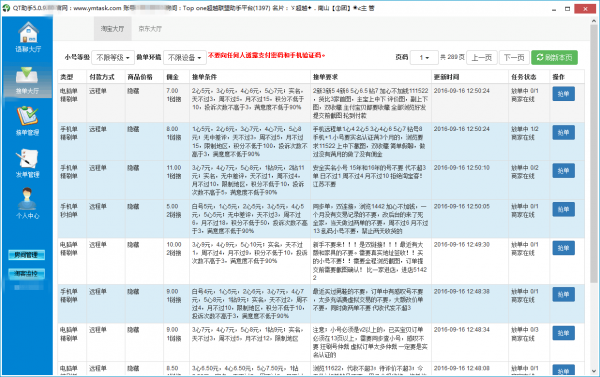The width and height of the screenshot is (600, 377).
Task: Click the scrollbar up arrow
Action: [x=593, y=21]
